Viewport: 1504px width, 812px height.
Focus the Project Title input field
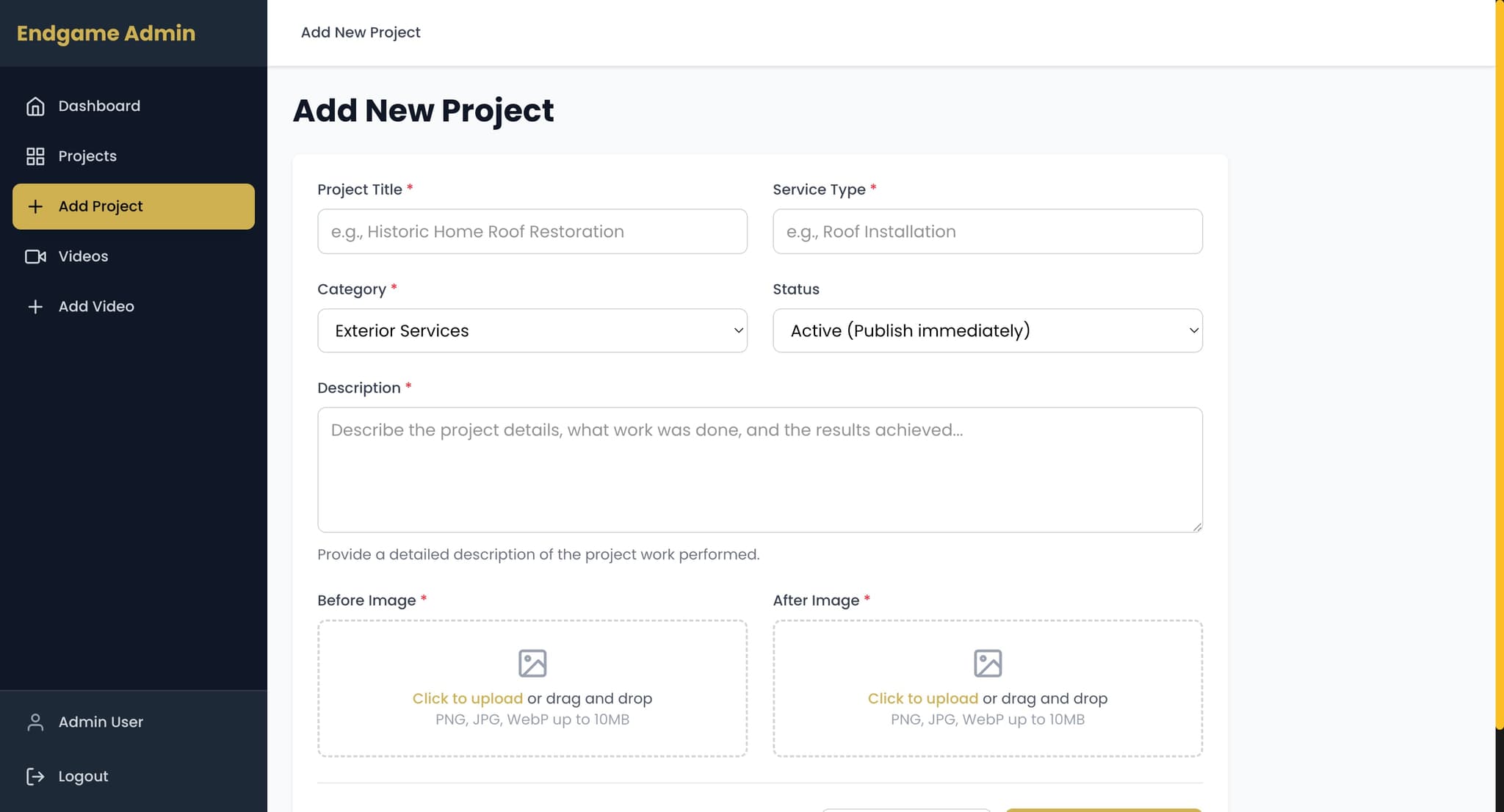pyautogui.click(x=532, y=231)
